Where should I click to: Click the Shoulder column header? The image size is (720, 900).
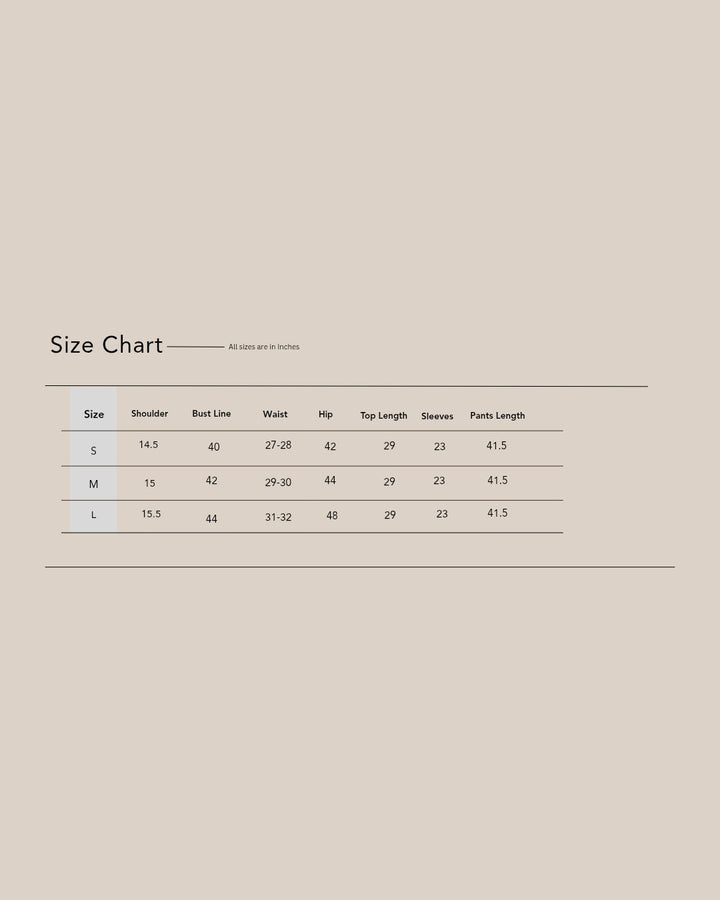tap(149, 413)
